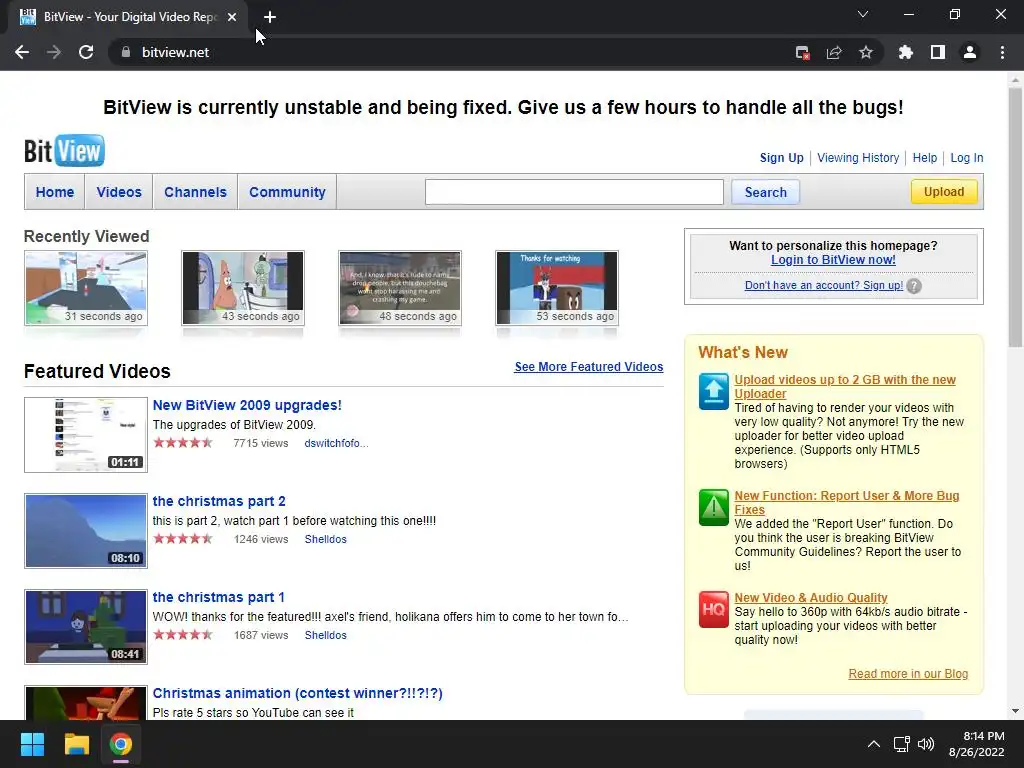Open the Videos navigation tab
This screenshot has width=1024, height=768.
tap(119, 192)
